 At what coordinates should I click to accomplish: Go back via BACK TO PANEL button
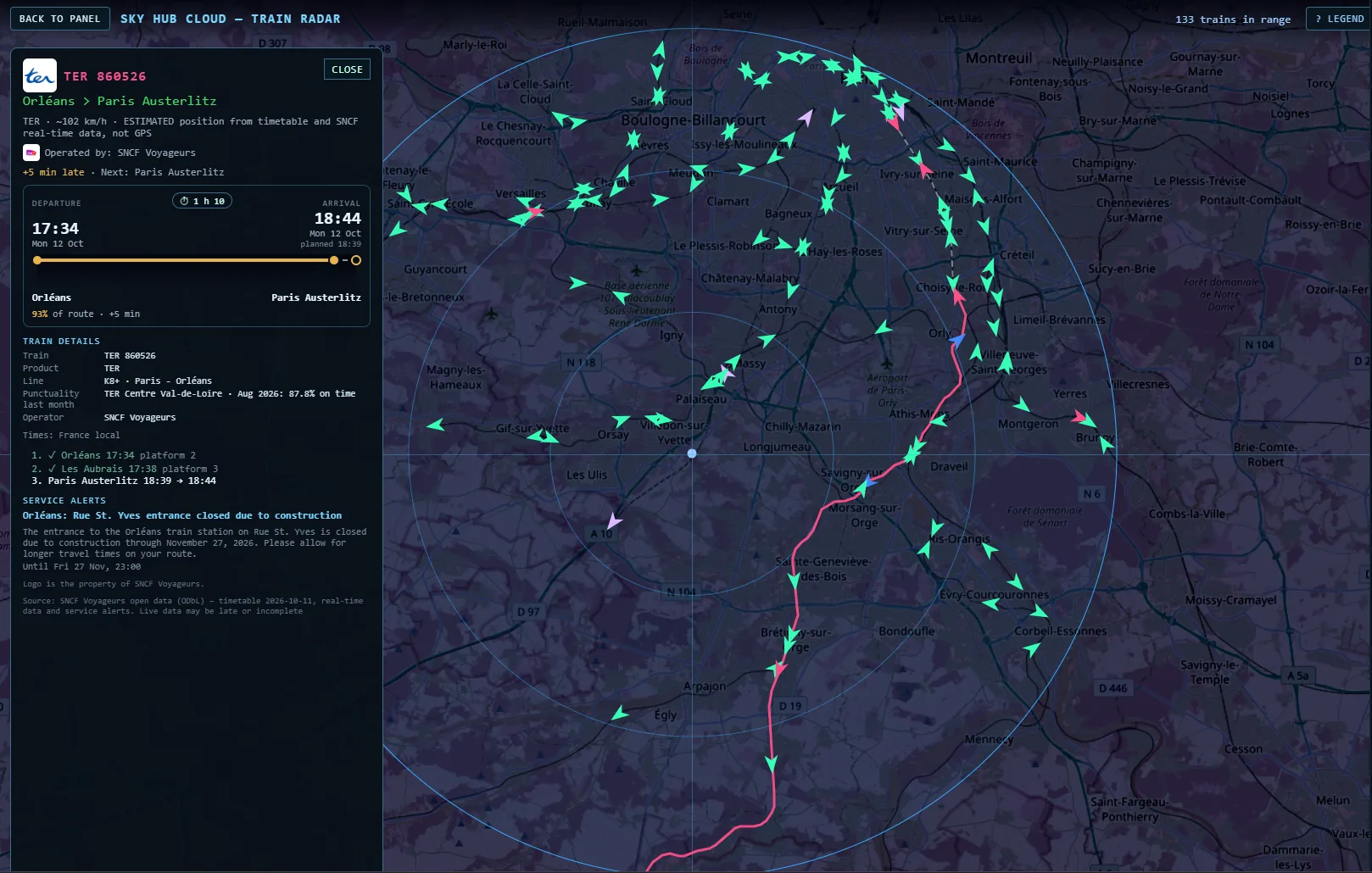59,19
